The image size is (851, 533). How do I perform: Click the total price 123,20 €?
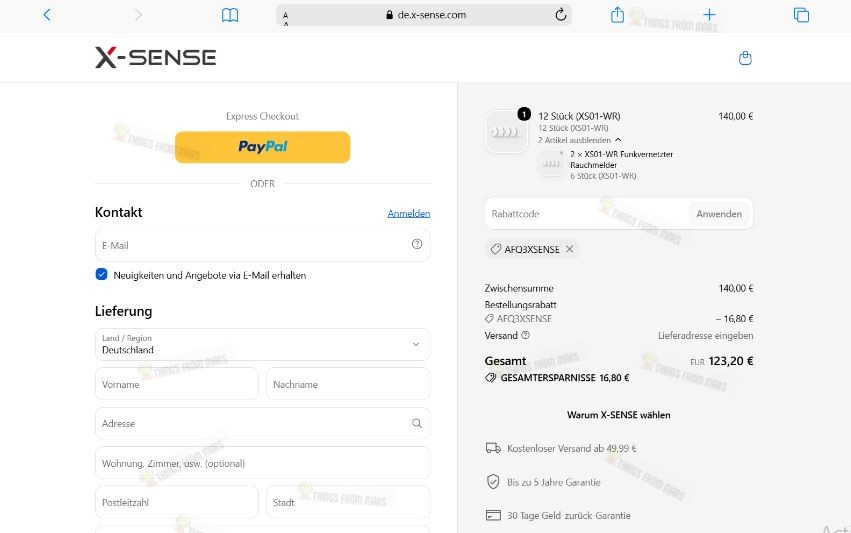[731, 361]
